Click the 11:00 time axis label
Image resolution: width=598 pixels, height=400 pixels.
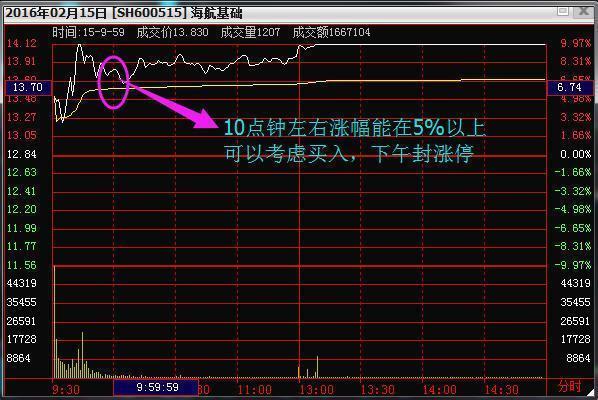click(x=254, y=389)
